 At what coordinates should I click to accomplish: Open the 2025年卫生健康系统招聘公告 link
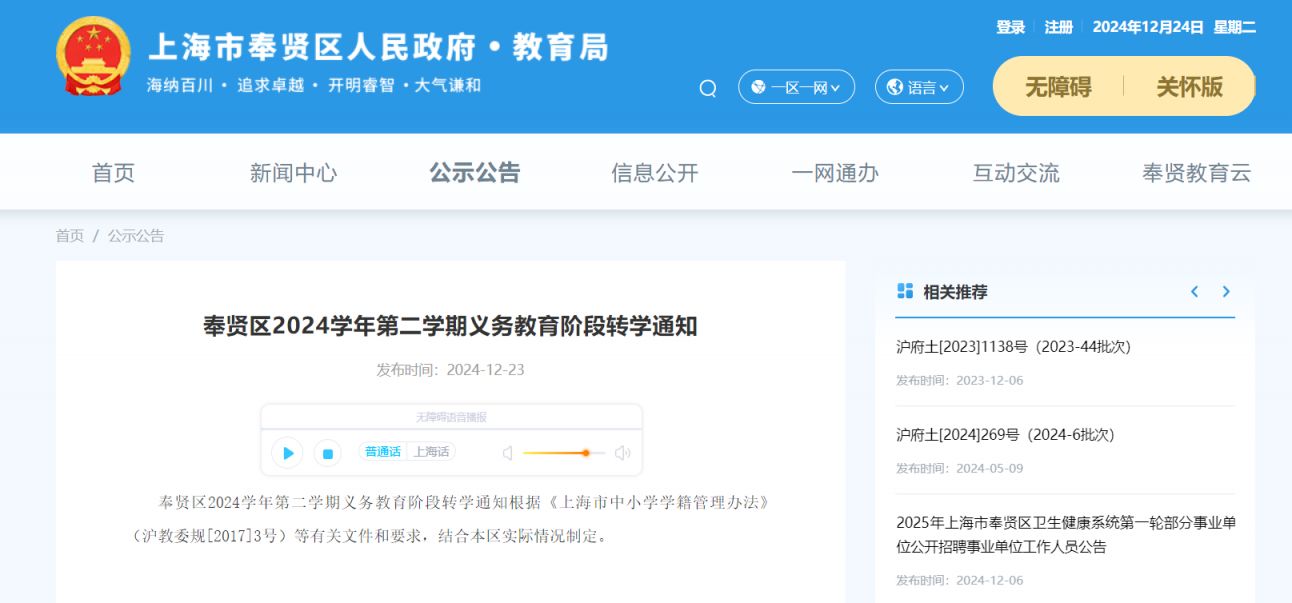click(1066, 535)
